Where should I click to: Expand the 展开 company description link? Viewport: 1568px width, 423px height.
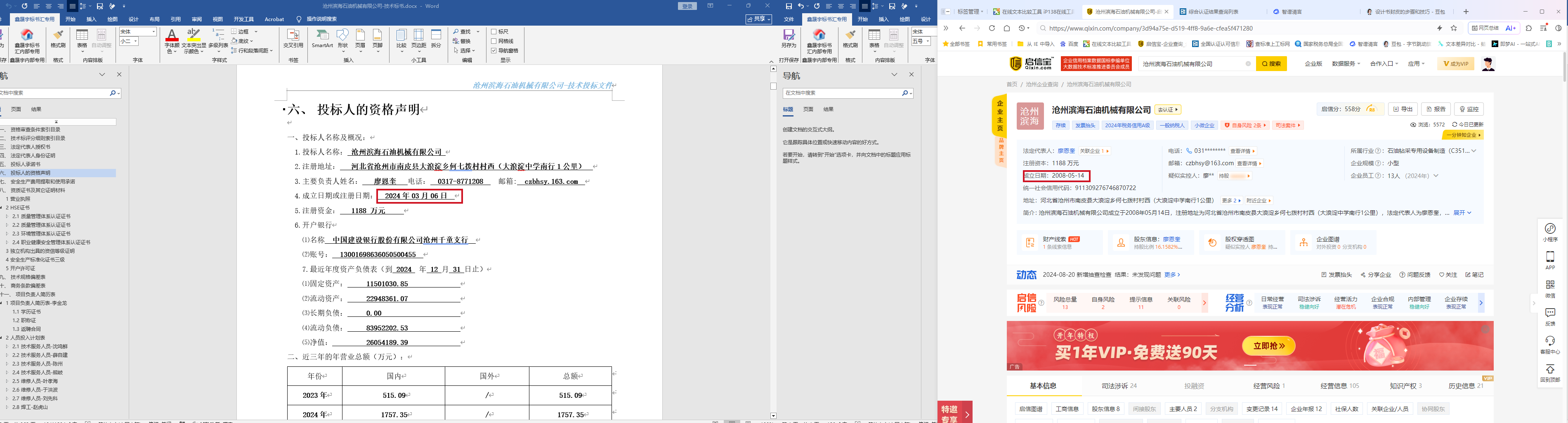(1462, 213)
